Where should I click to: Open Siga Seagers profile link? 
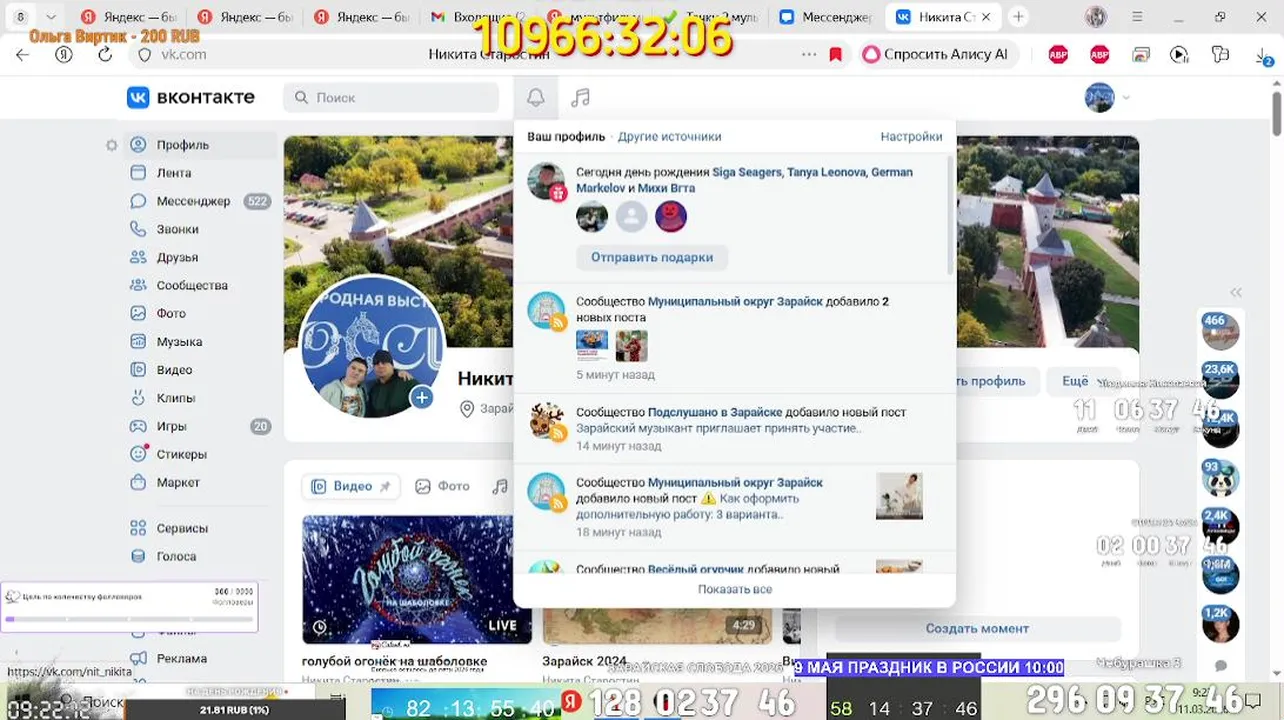click(x=747, y=172)
